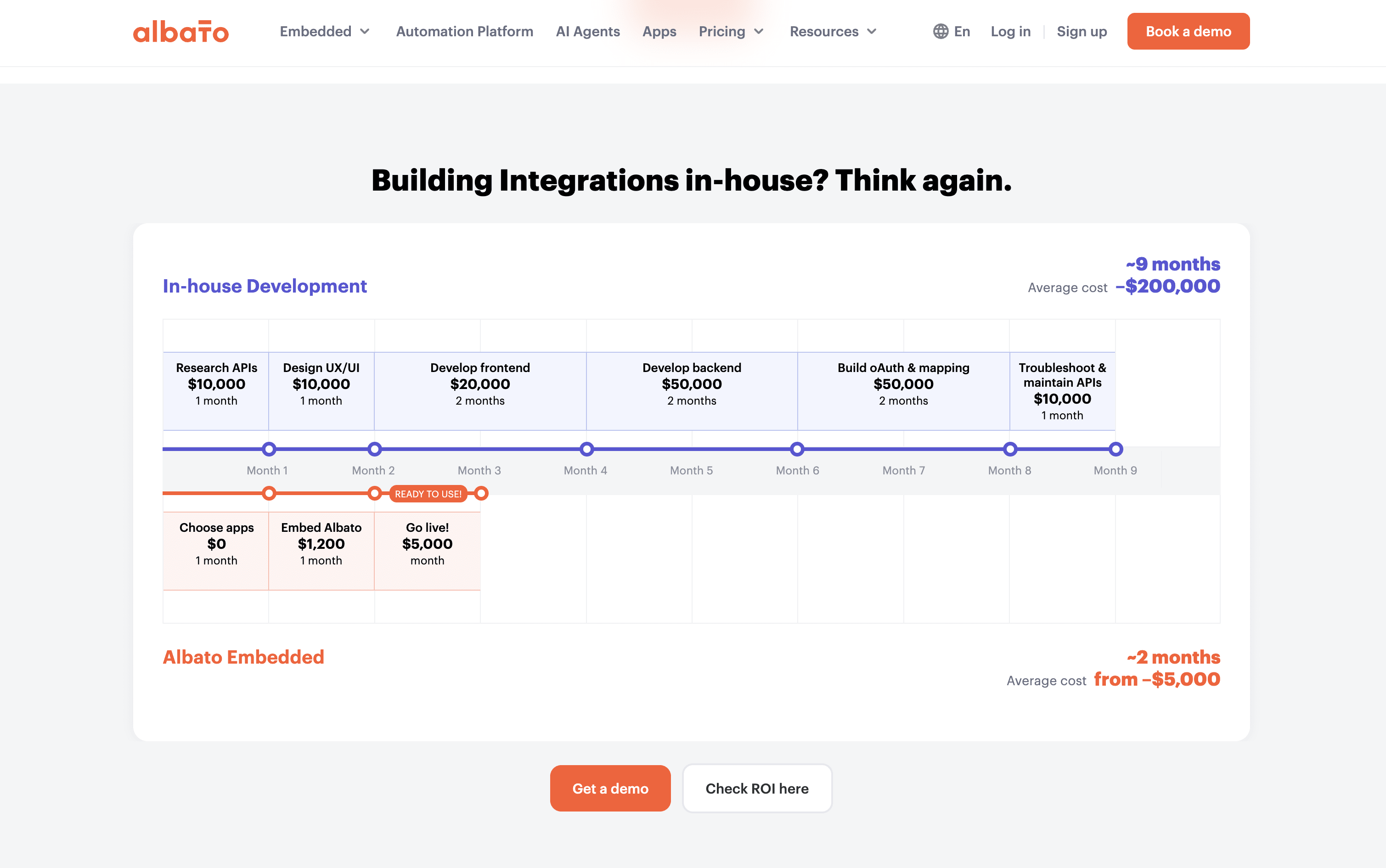
Task: Click the orange Month 2 timeline marker
Action: 374,493
